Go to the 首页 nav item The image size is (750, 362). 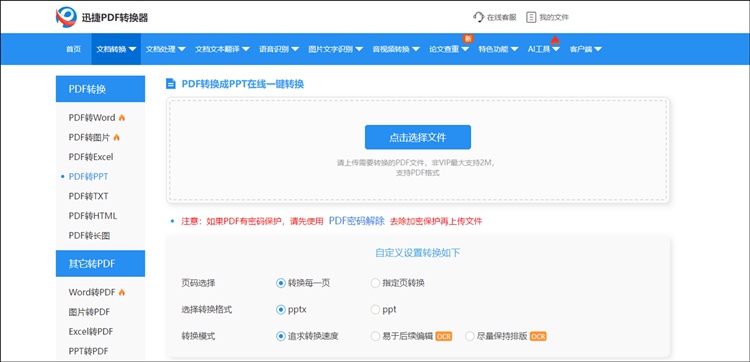(73, 49)
